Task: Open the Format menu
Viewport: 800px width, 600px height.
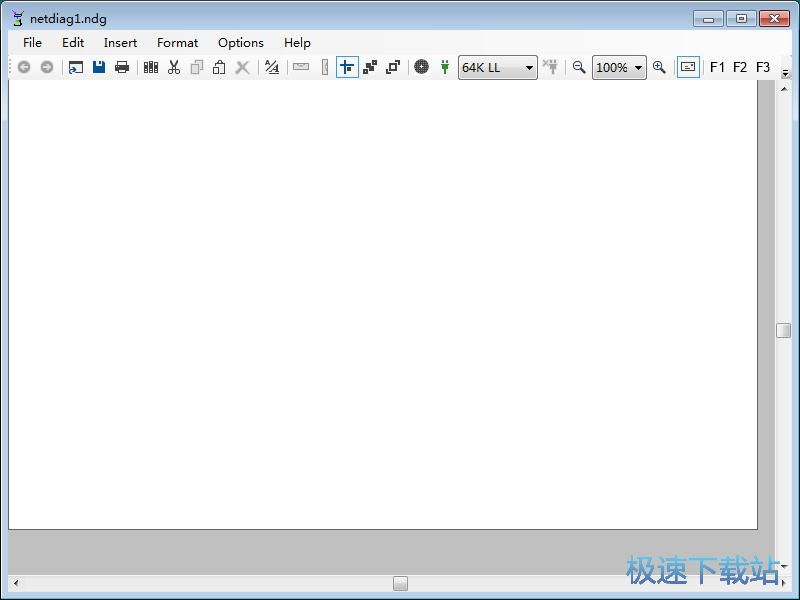Action: tap(177, 43)
